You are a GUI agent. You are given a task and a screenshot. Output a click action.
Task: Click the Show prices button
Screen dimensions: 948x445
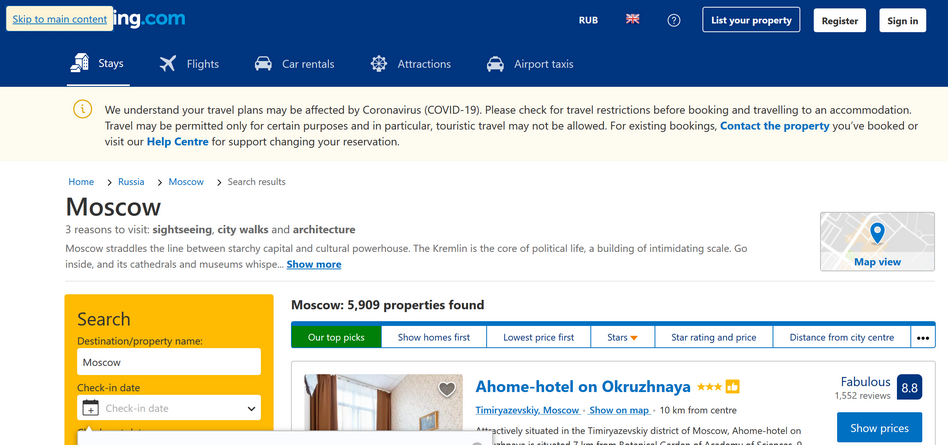[879, 427]
